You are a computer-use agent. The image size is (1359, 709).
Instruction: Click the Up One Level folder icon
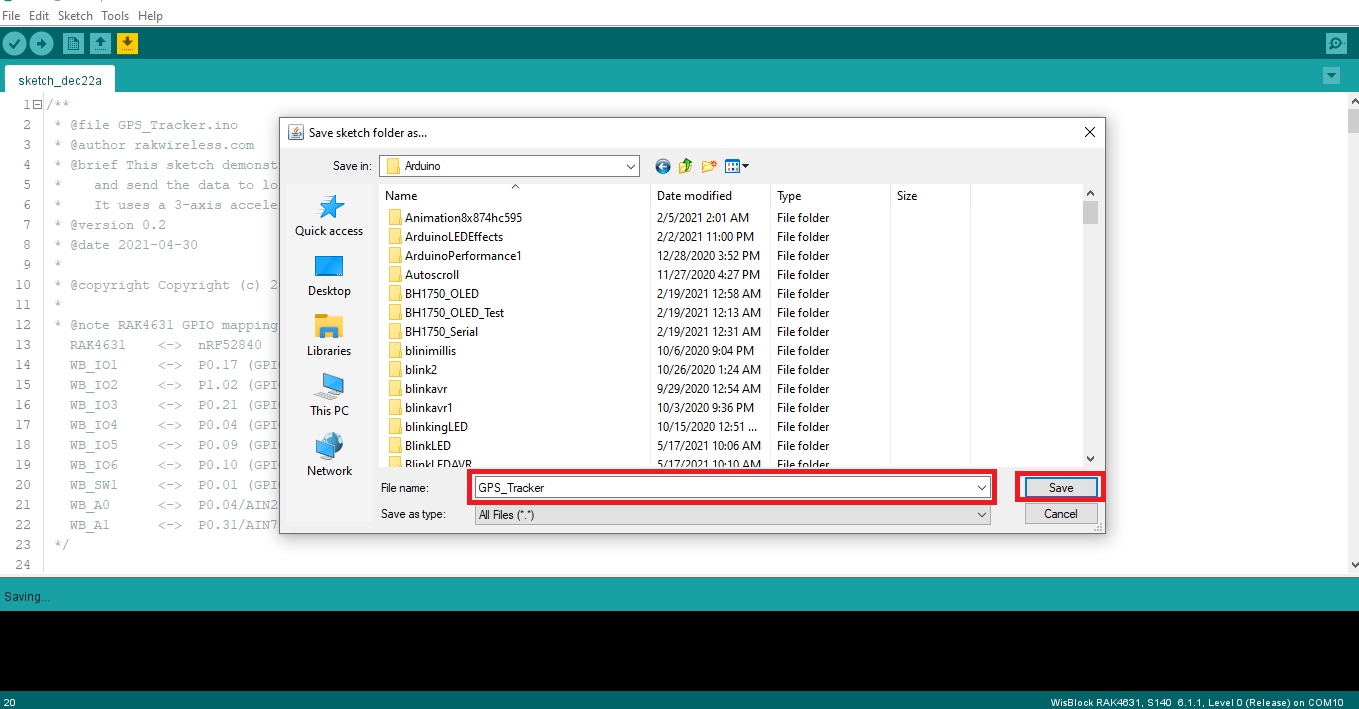[x=686, y=166]
